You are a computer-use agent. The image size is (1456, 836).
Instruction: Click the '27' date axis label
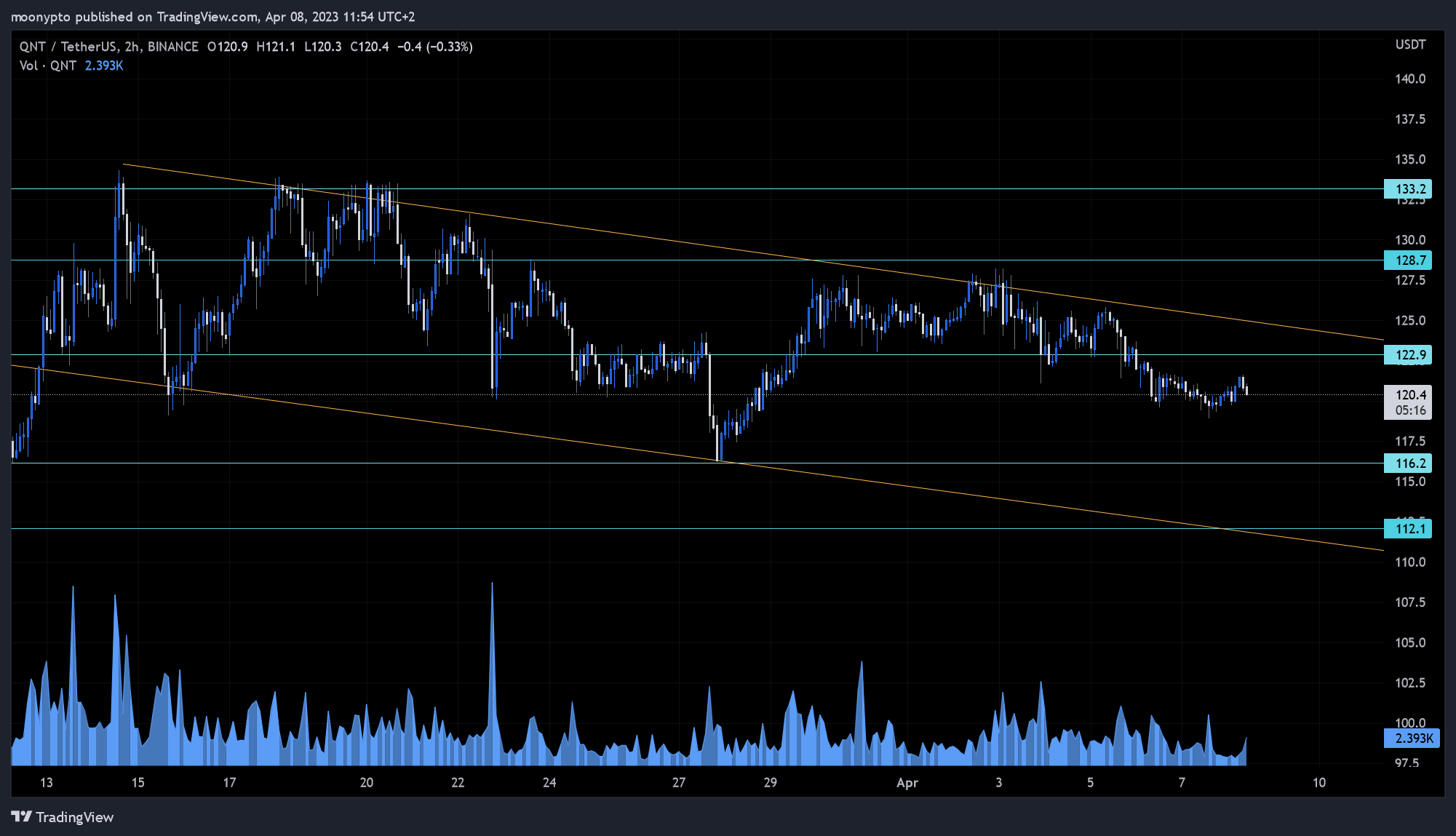coord(679,783)
